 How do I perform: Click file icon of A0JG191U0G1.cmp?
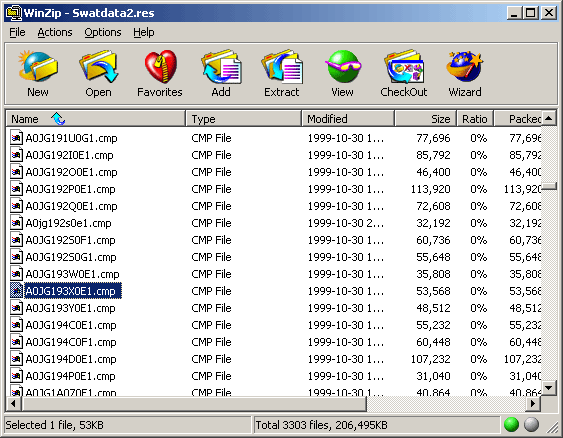16,138
